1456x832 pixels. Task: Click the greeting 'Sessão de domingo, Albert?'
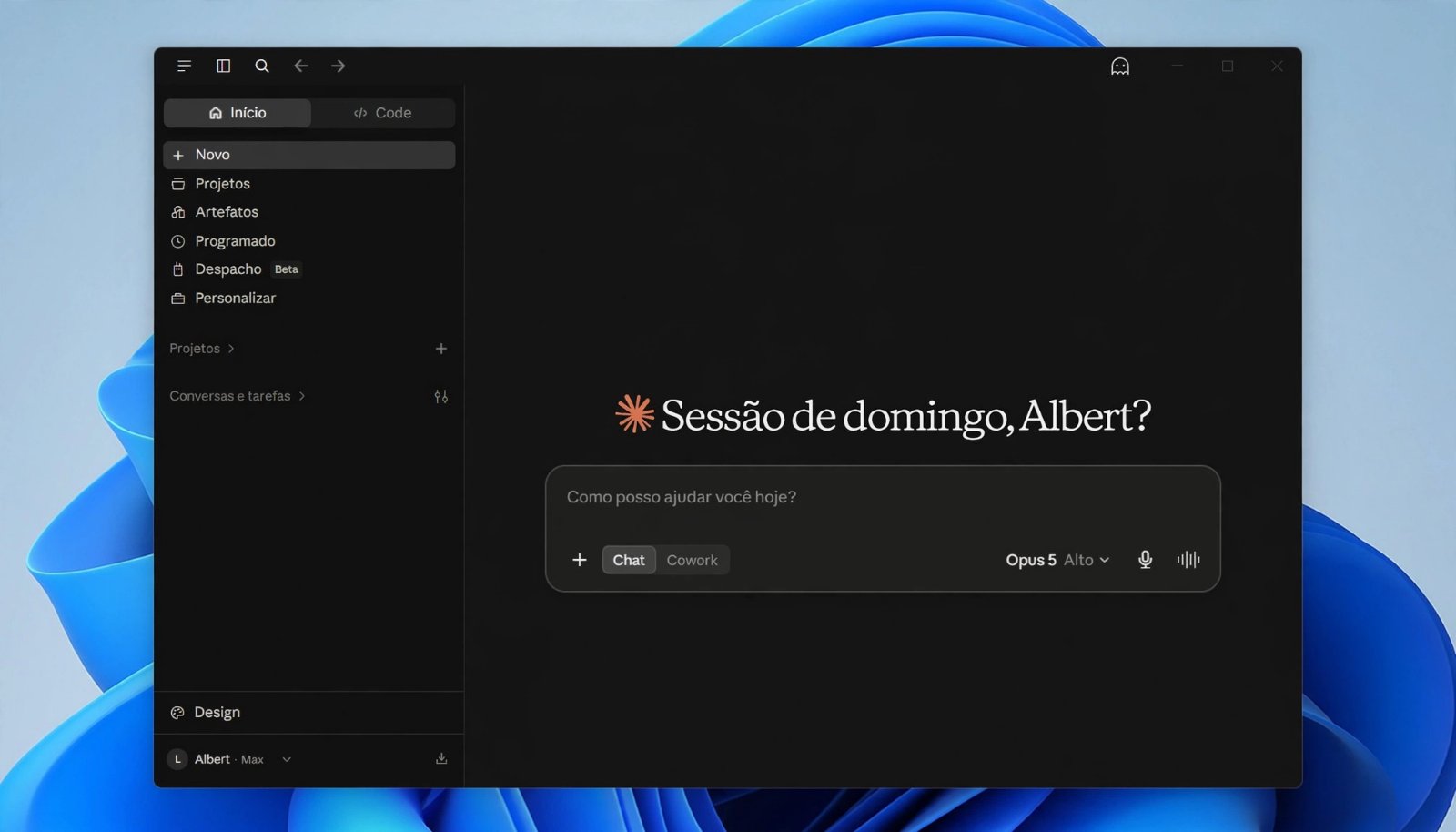[x=905, y=416]
